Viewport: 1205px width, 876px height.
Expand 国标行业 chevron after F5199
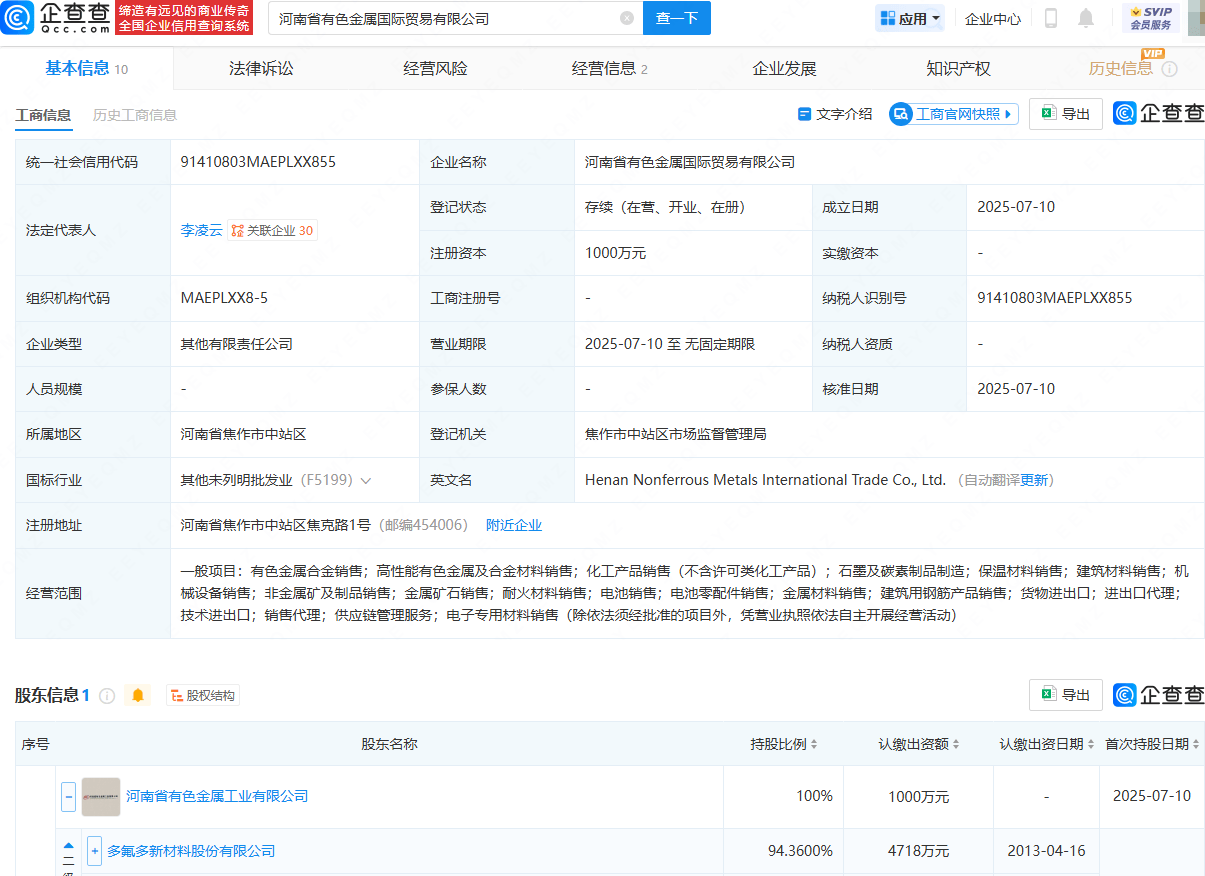[x=366, y=481]
